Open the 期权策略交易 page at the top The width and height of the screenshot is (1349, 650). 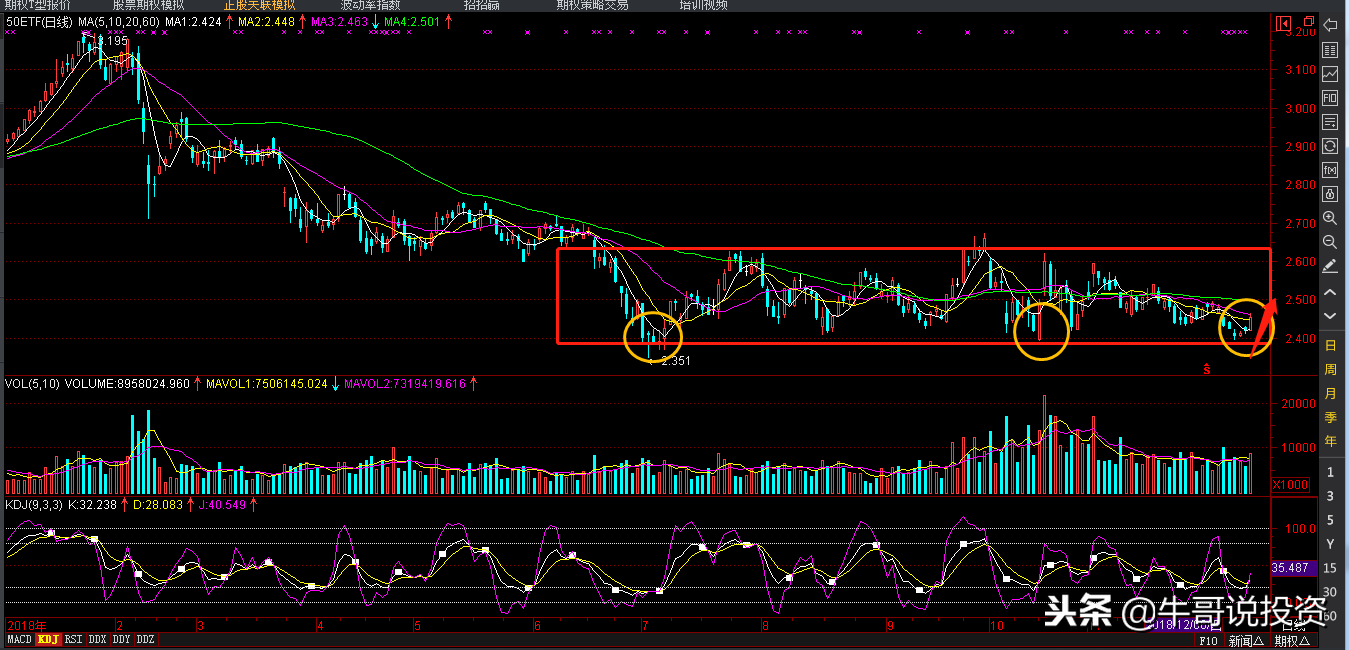(592, 4)
